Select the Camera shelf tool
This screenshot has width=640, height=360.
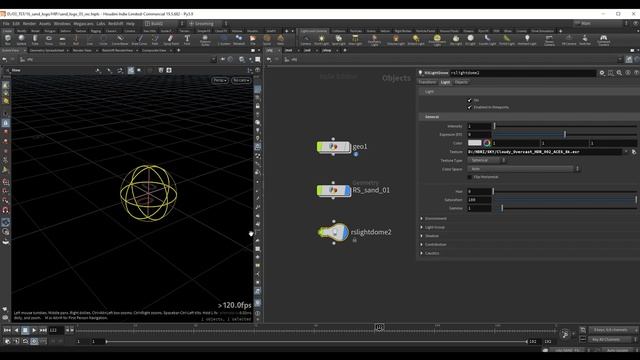coord(306,40)
